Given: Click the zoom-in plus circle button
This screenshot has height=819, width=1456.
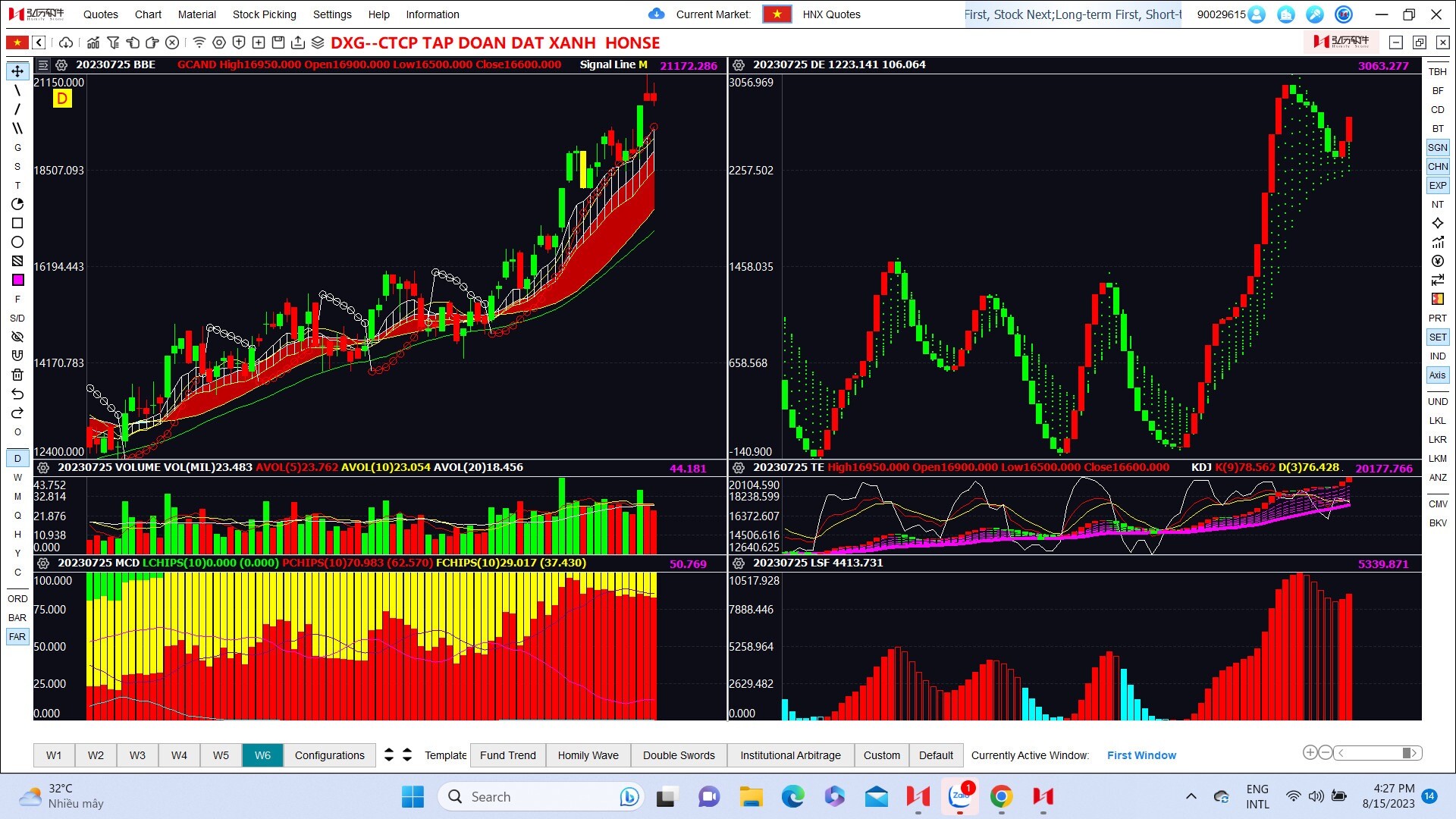Looking at the screenshot, I should [1310, 753].
